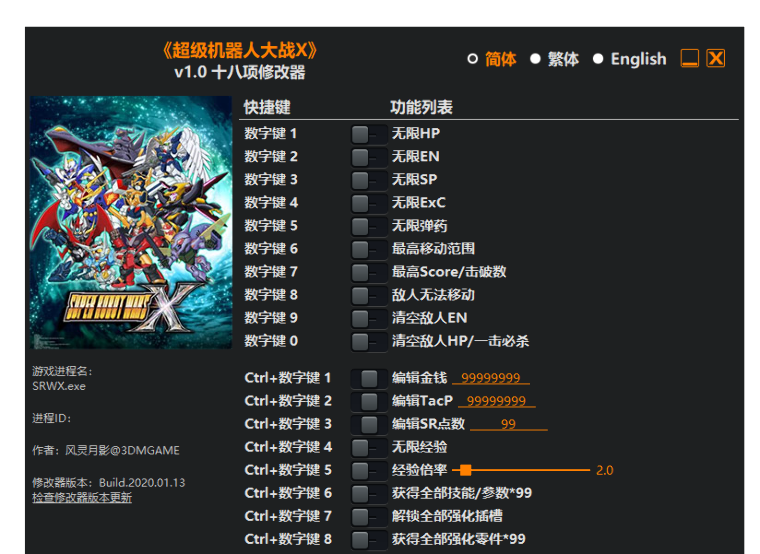Turn on 最高移动范围 toggle

pos(369,250)
